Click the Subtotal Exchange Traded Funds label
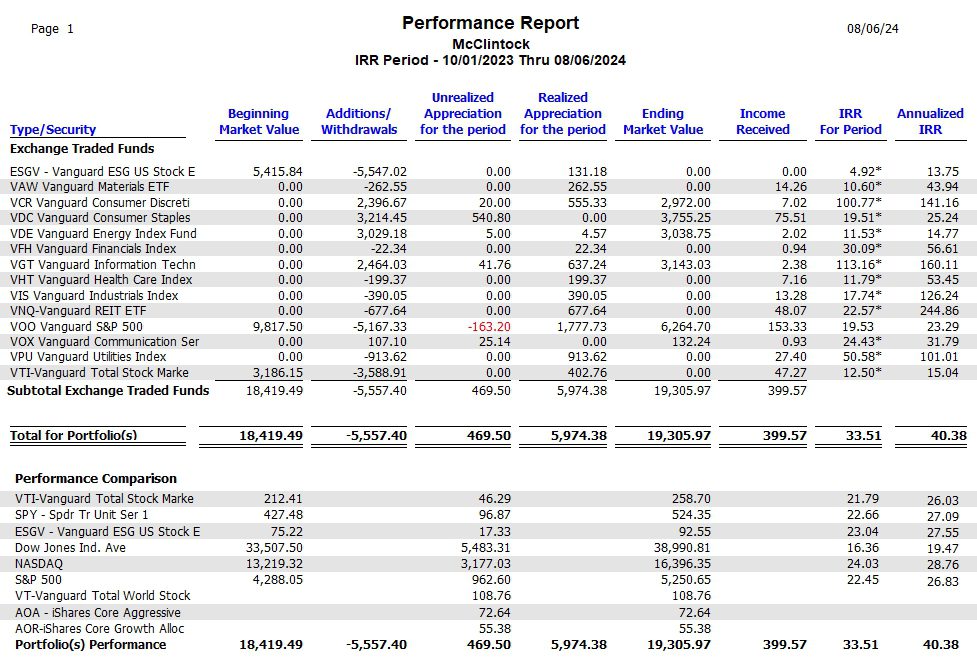The image size is (977, 664). [x=108, y=391]
